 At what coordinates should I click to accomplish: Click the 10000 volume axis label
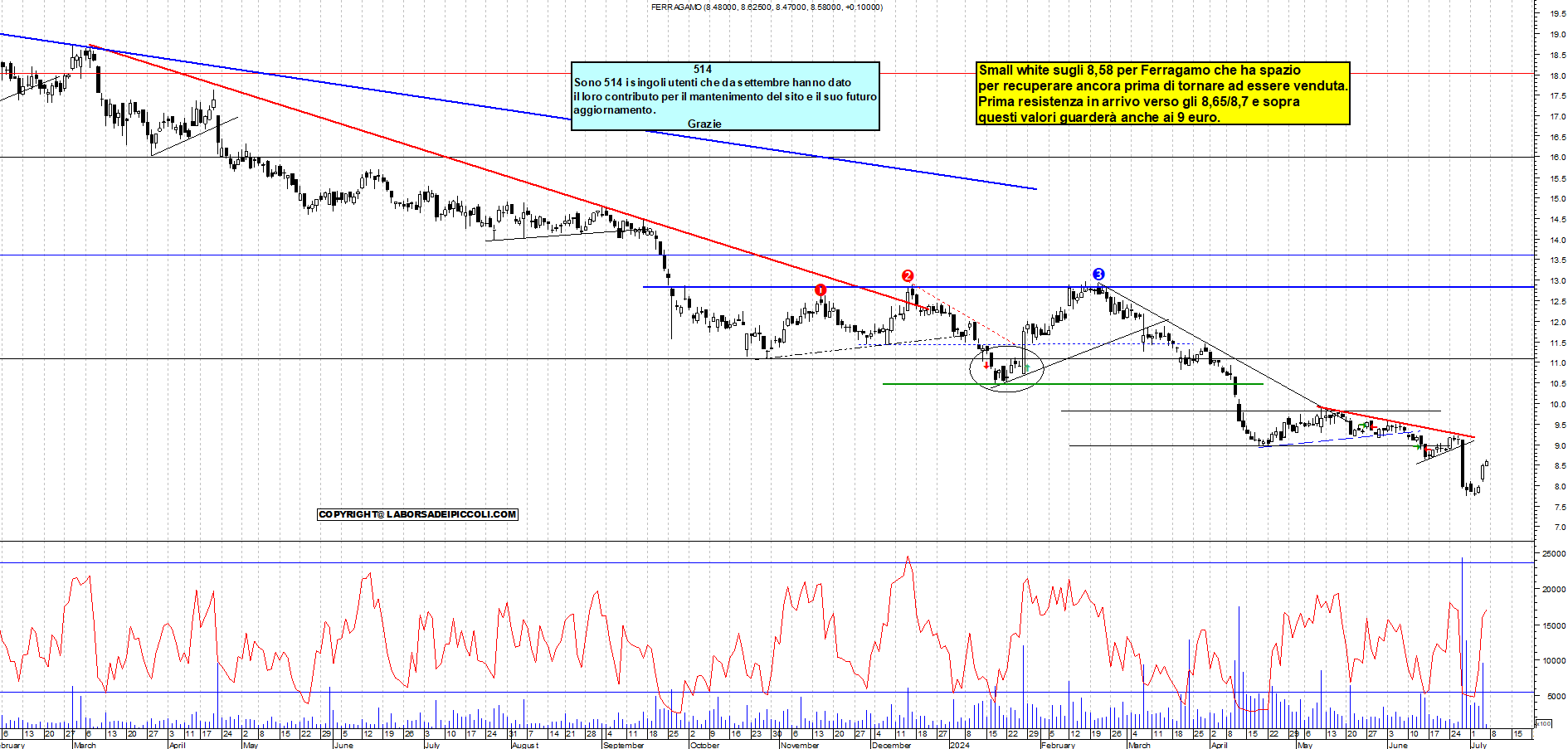(x=1554, y=661)
